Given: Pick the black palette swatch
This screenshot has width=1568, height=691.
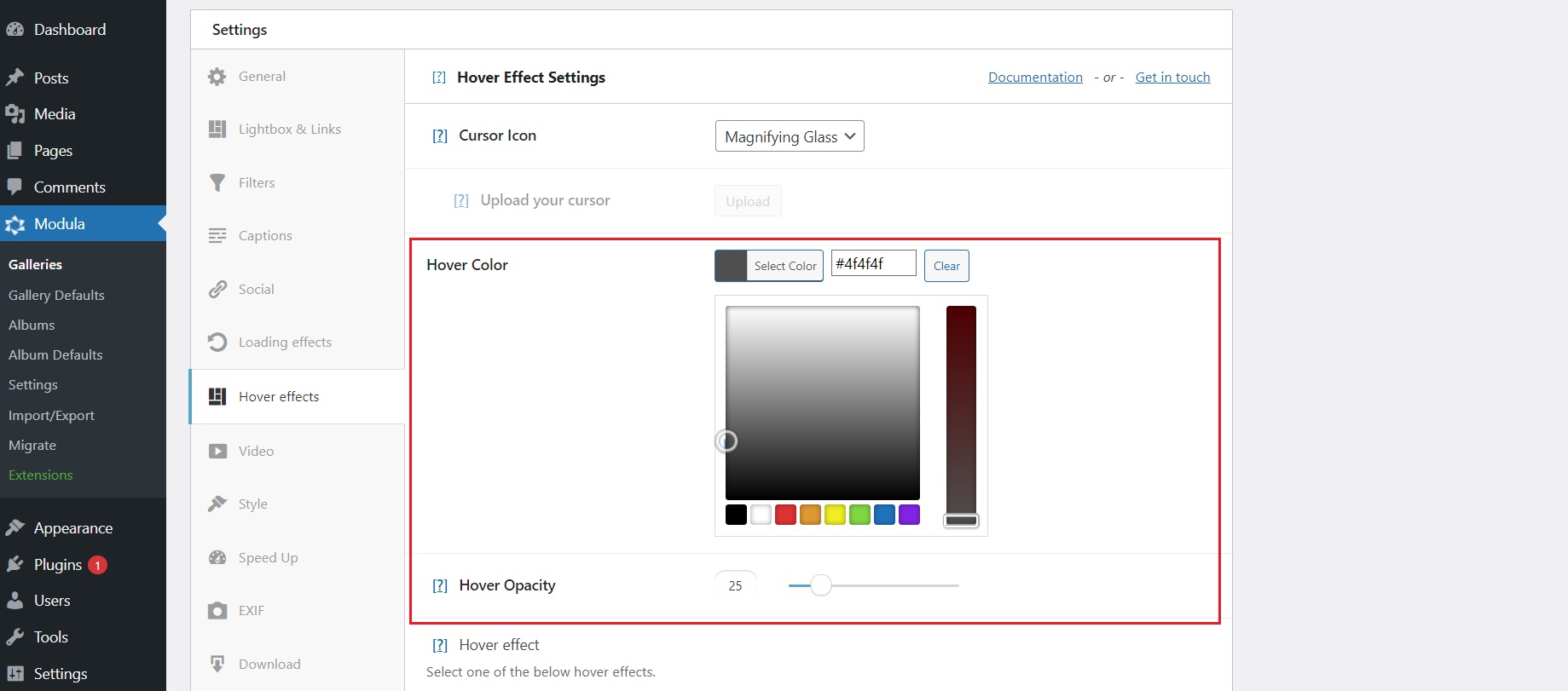Looking at the screenshot, I should pos(736,515).
